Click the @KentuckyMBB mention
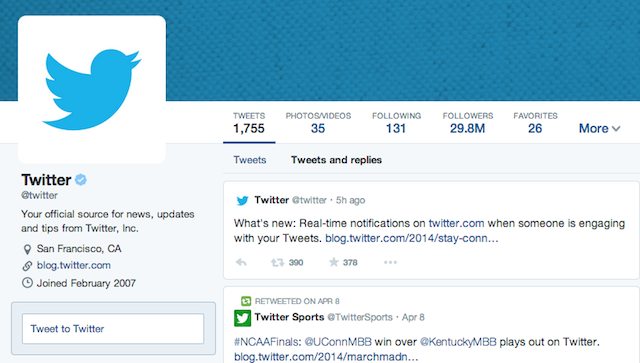The image size is (640, 363). pyautogui.click(x=458, y=342)
